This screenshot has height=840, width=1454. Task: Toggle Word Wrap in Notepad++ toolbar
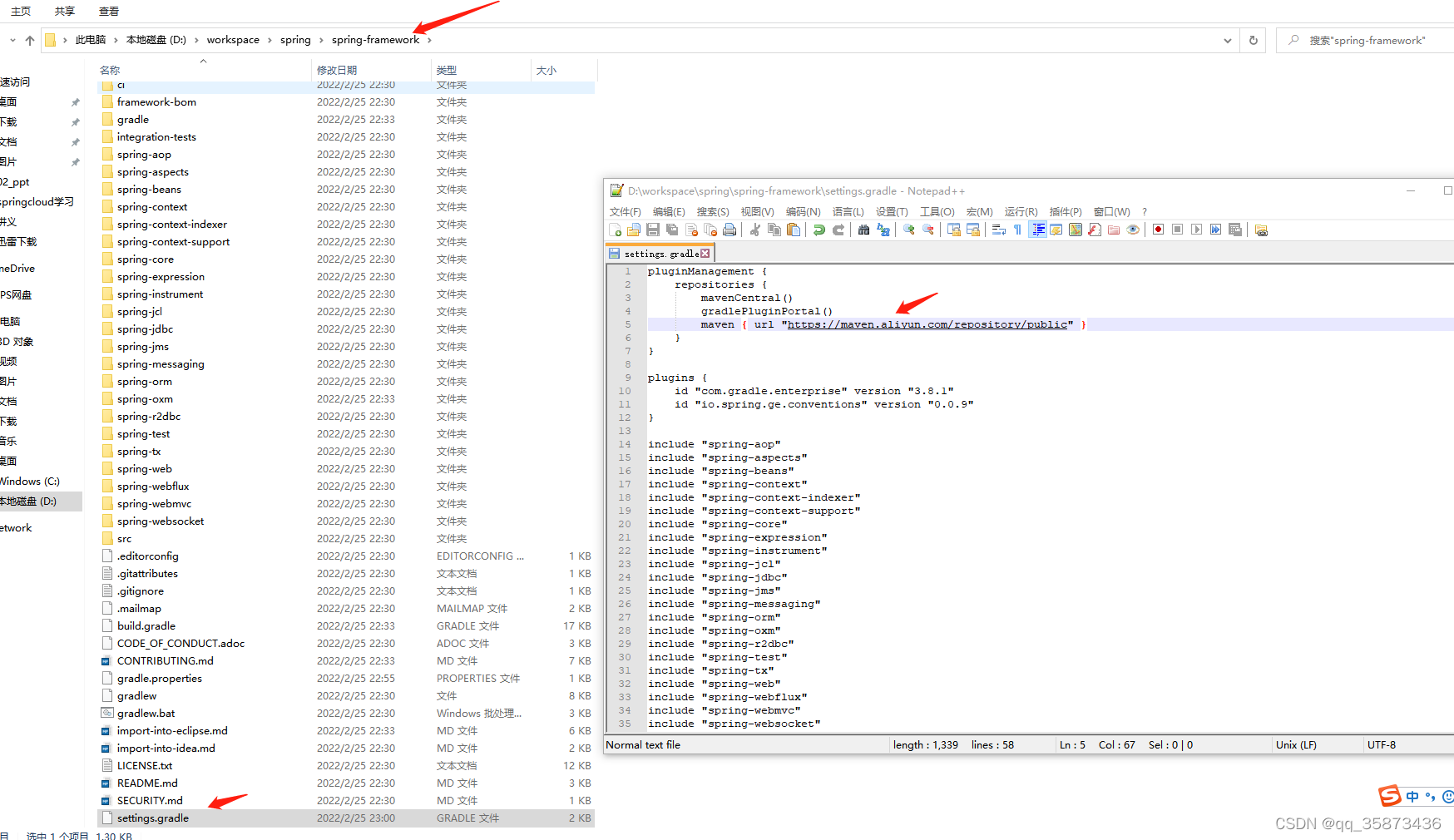click(x=999, y=230)
